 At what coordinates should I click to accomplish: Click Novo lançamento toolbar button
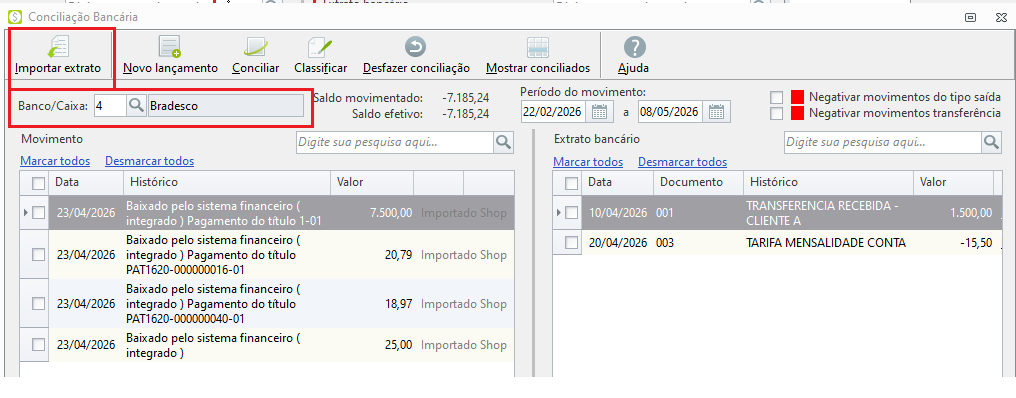170,54
